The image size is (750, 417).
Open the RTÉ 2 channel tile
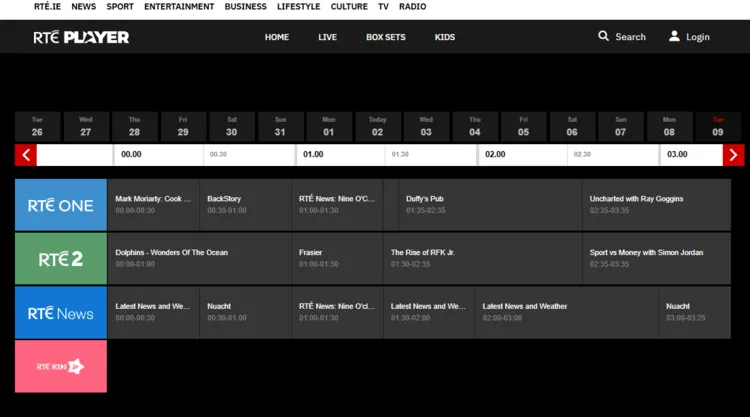click(x=61, y=259)
